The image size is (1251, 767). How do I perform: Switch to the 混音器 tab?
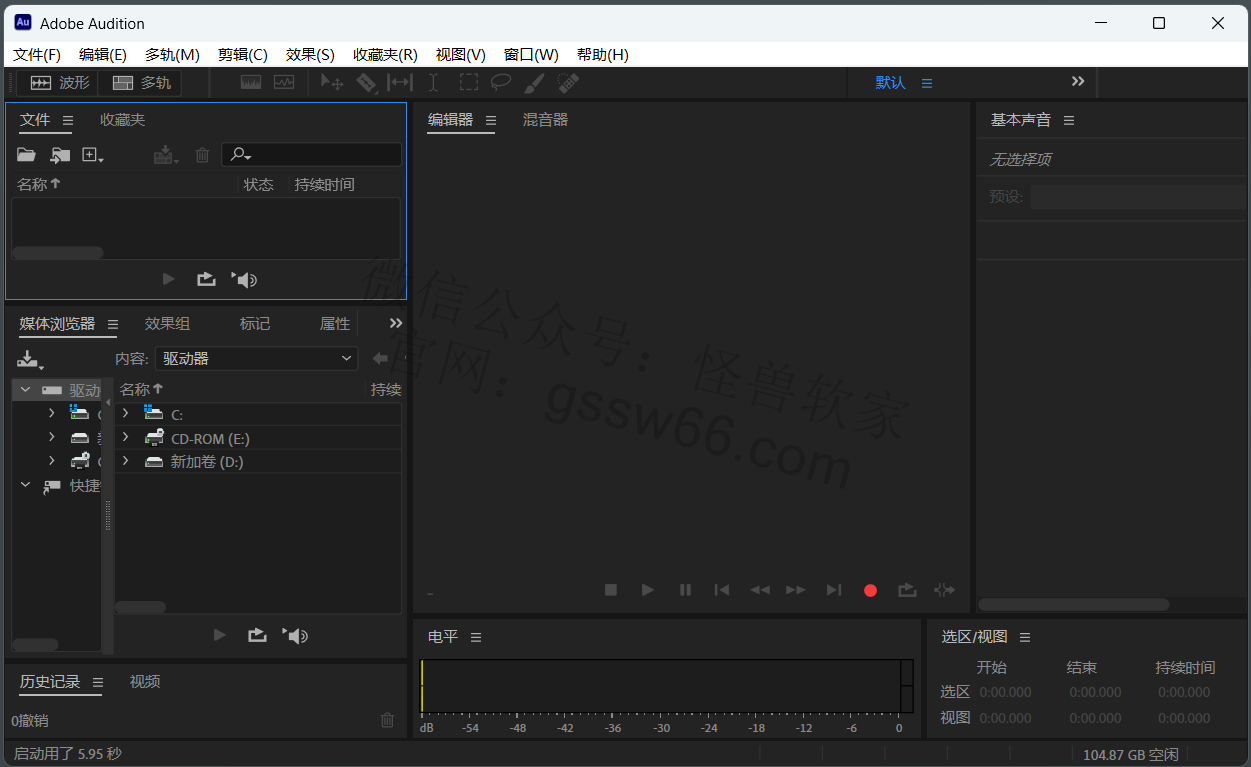(x=545, y=119)
